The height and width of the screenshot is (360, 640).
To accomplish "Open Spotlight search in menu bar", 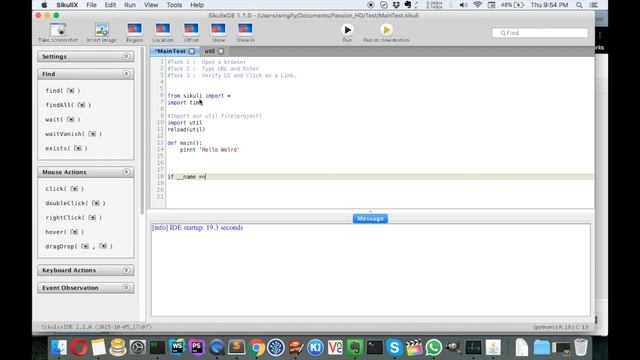I will tap(579, 5).
